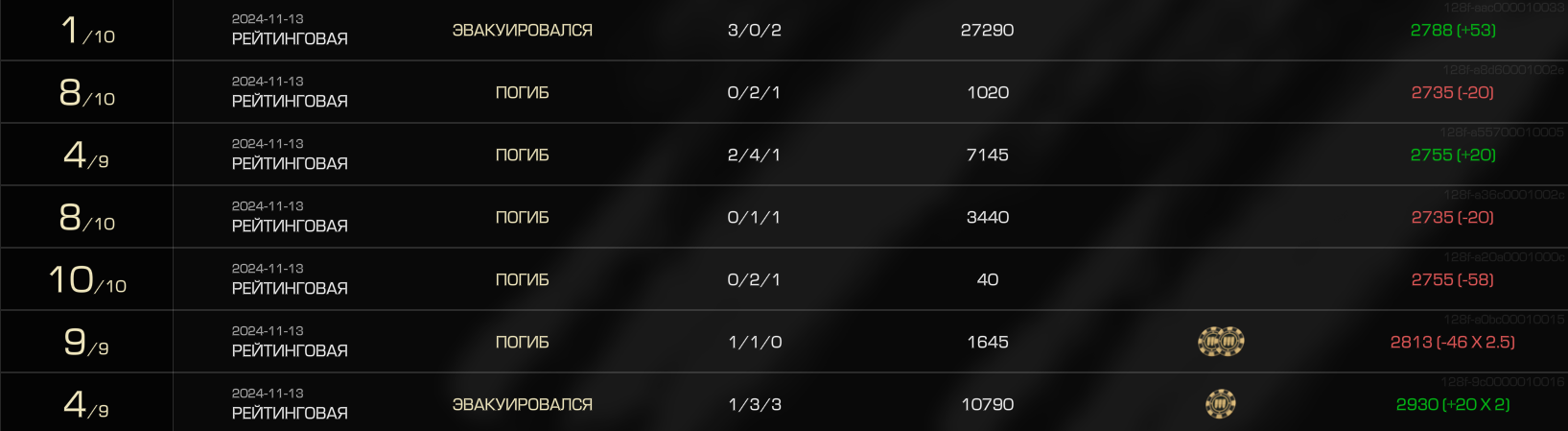Click K/D/A value 1/3/3

pos(755,404)
